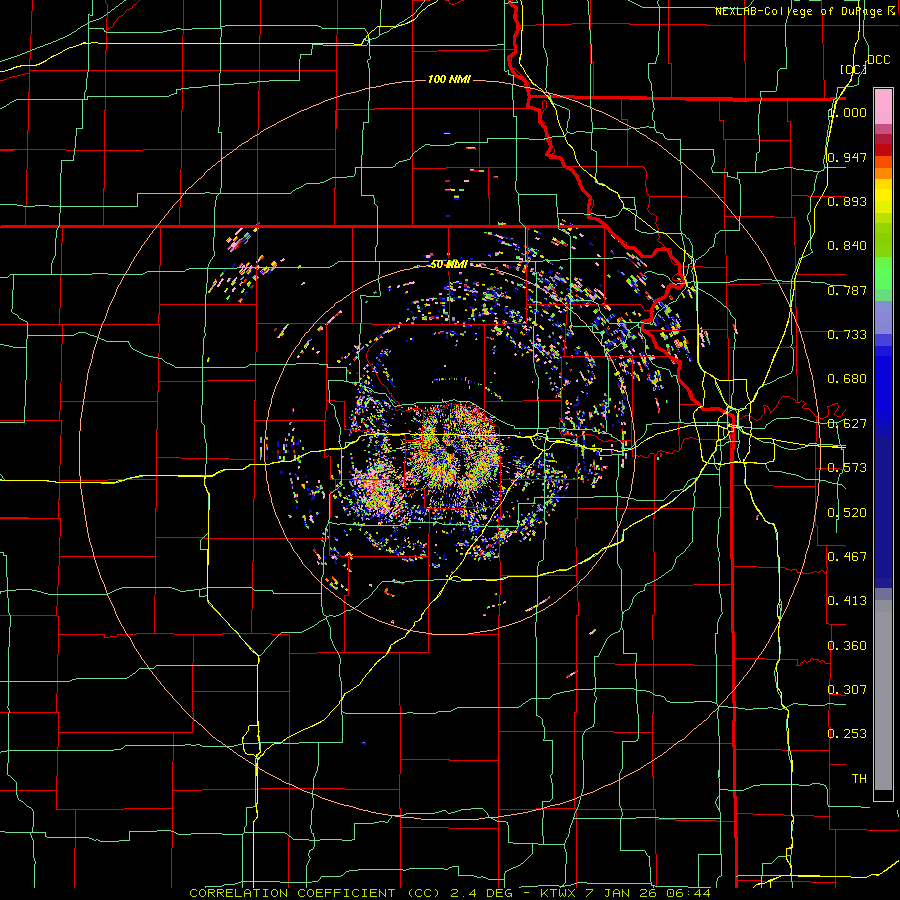900x900 pixels.
Task: Select the 0.467 scale value
Action: click(x=847, y=556)
